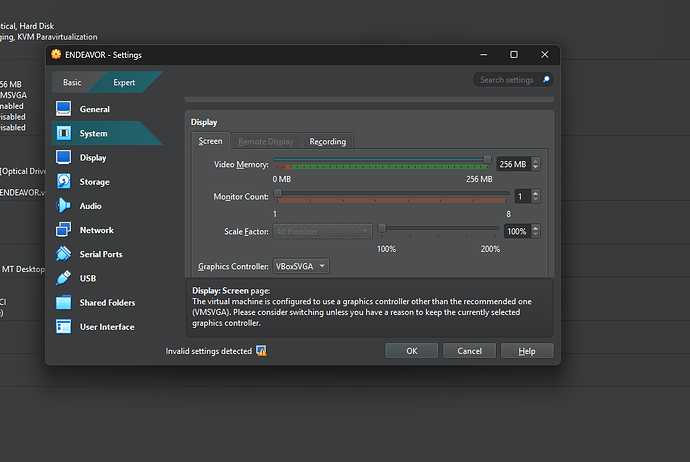The image size is (690, 462).
Task: Click the Serial Ports connector icon
Action: click(x=63, y=254)
